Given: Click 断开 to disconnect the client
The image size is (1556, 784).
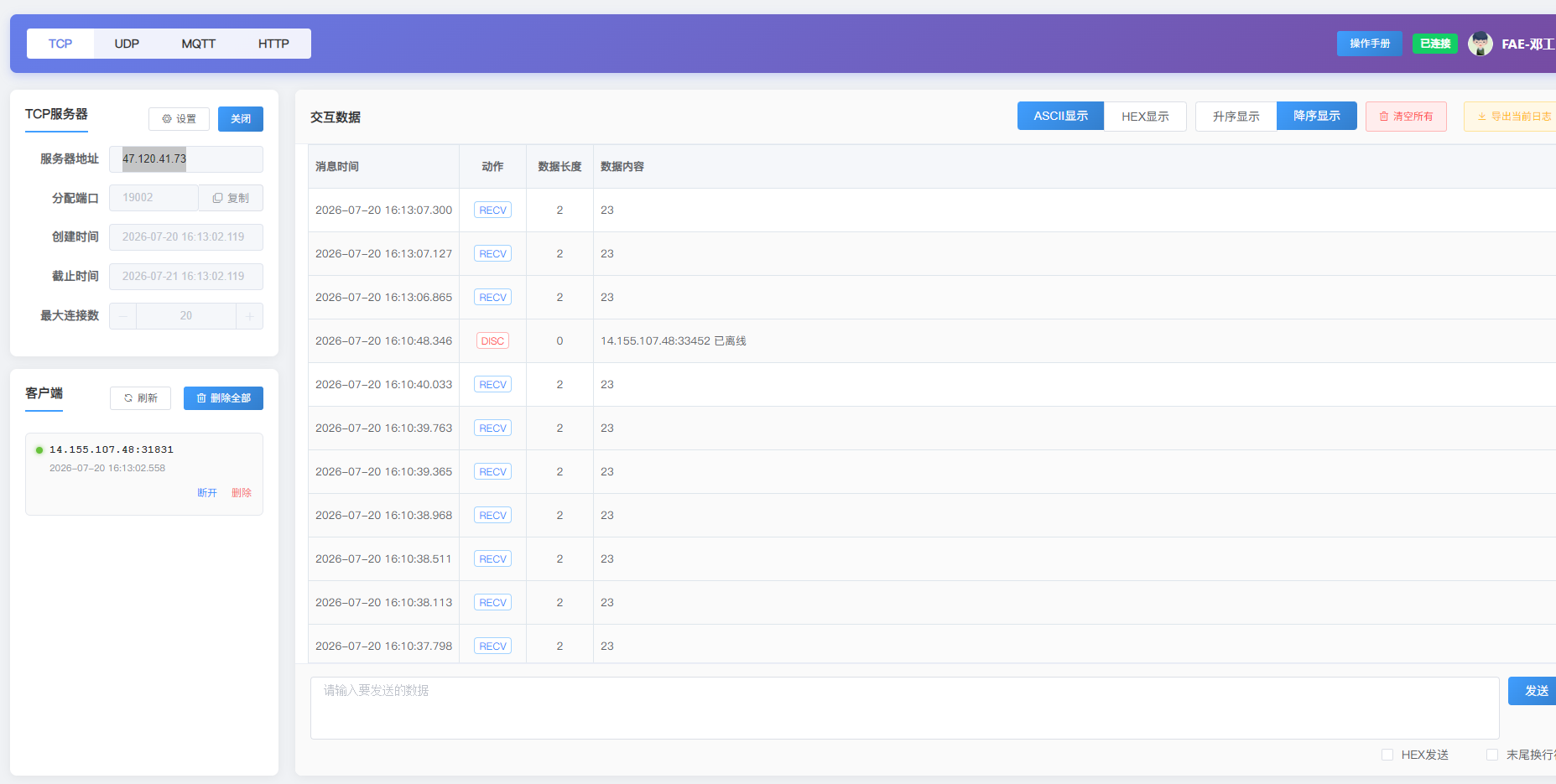Looking at the screenshot, I should 207,493.
